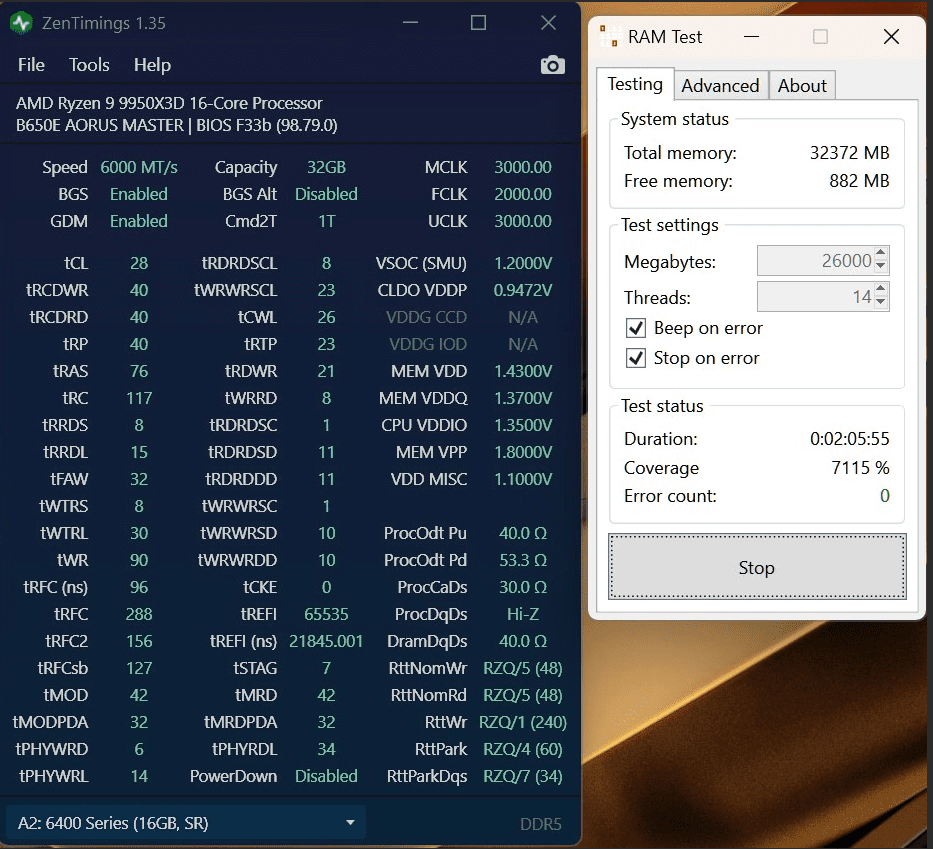Close the RAM Test window
Screen dimensions: 933x849
click(891, 37)
